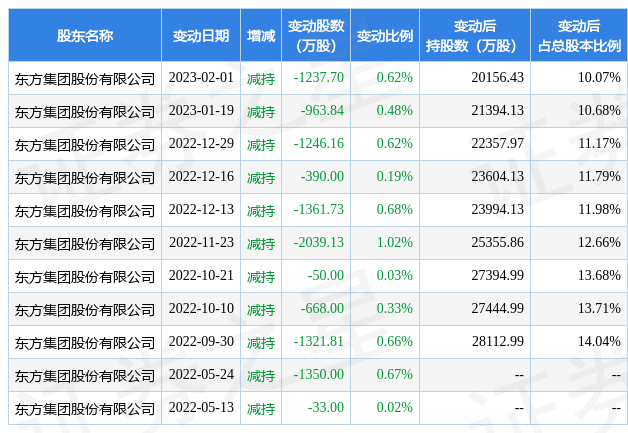The height and width of the screenshot is (433, 628).
Task: Select the date cell 2022-12-16
Action: click(x=201, y=176)
